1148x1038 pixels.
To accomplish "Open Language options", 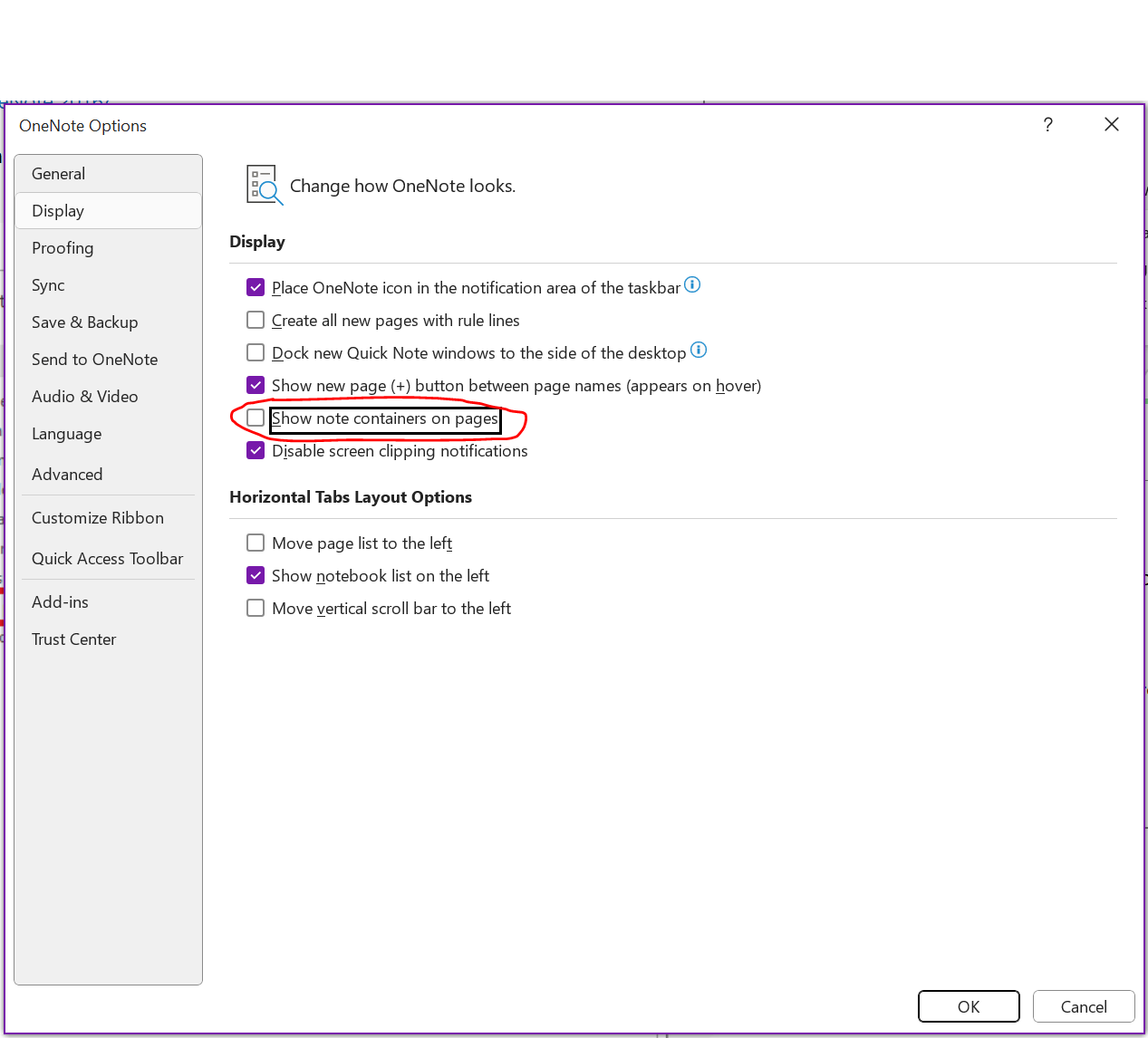I will [x=108, y=434].
